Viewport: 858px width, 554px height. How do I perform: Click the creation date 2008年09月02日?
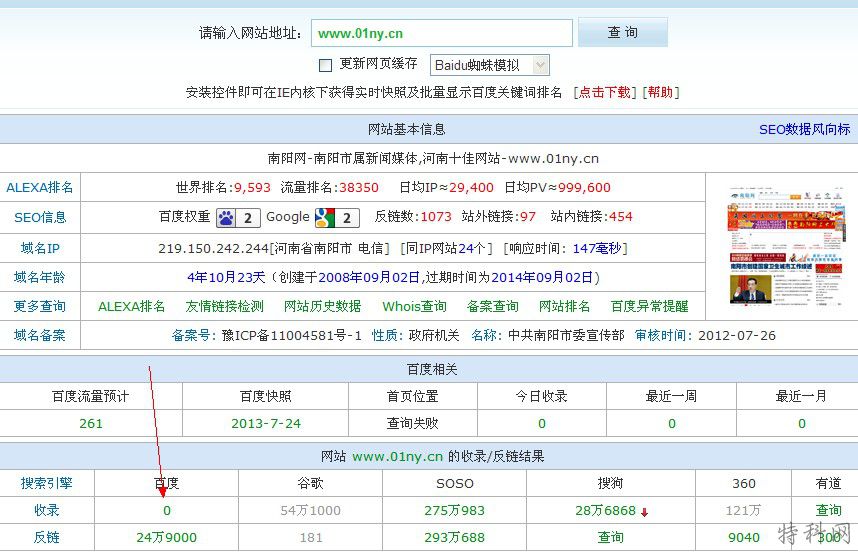coord(369,277)
